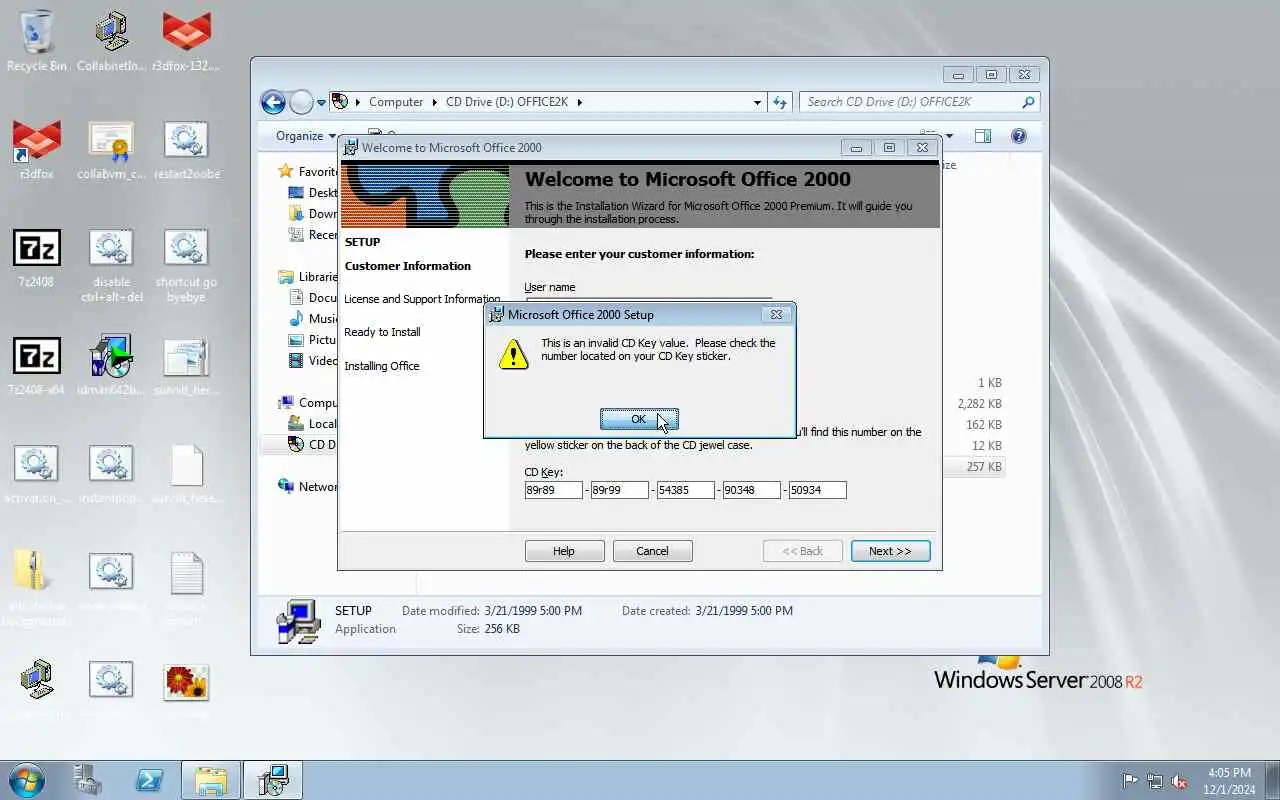Open Server Manager from the taskbar
1280x800 pixels.
(x=88, y=780)
